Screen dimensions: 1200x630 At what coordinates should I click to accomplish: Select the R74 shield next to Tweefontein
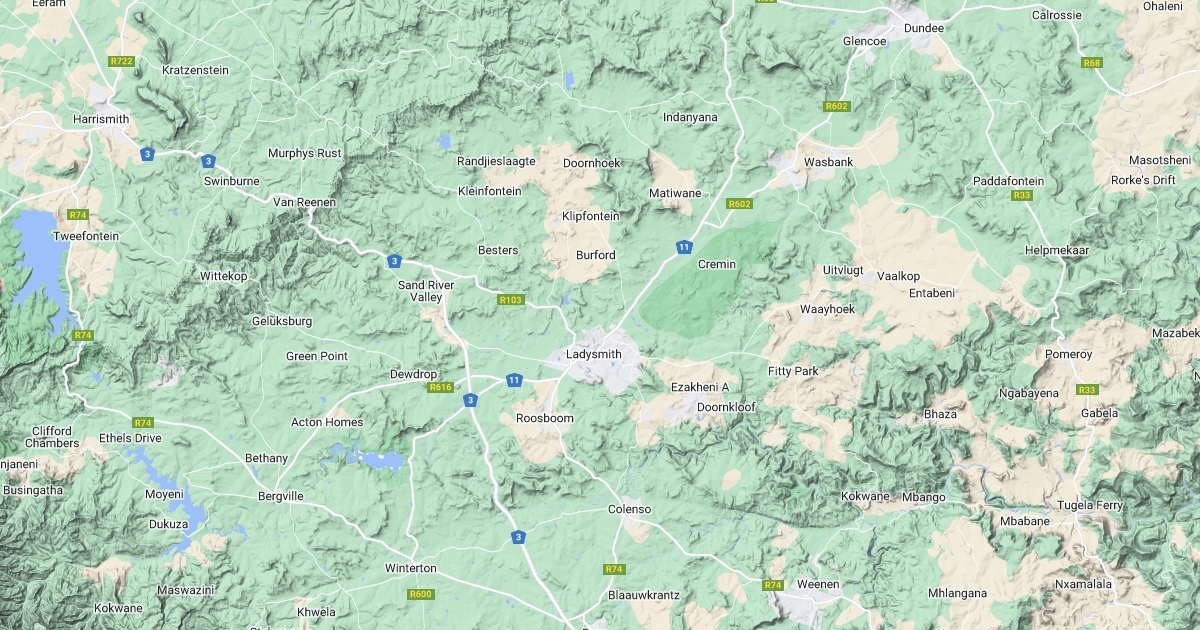click(78, 215)
